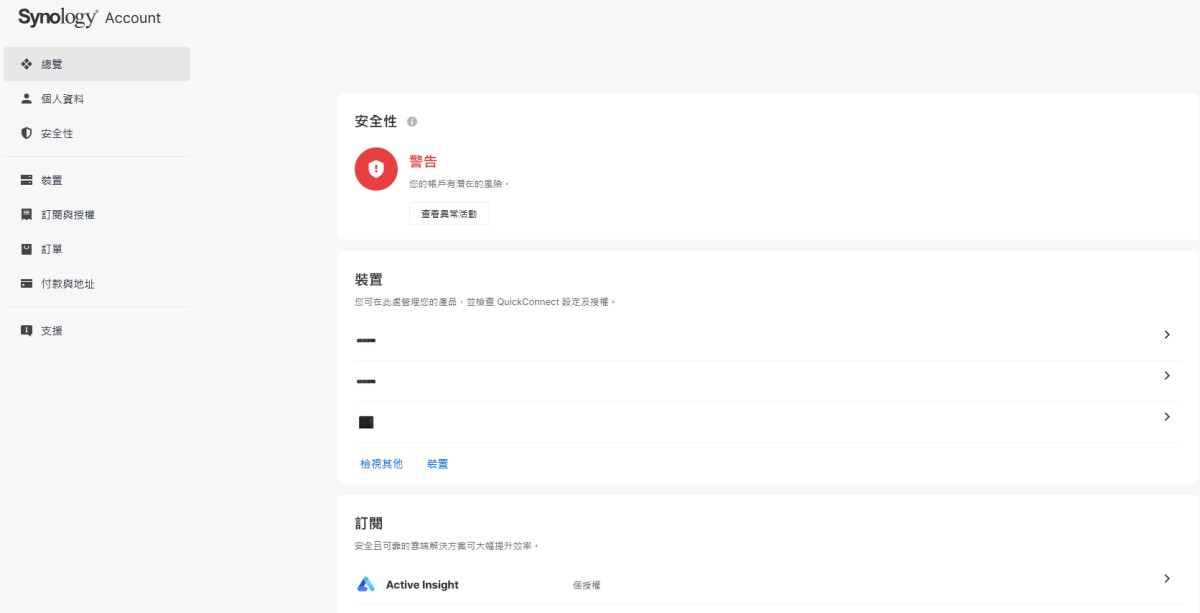Click the Active Insight logo icon
1200x613 pixels.
pyautogui.click(x=366, y=585)
